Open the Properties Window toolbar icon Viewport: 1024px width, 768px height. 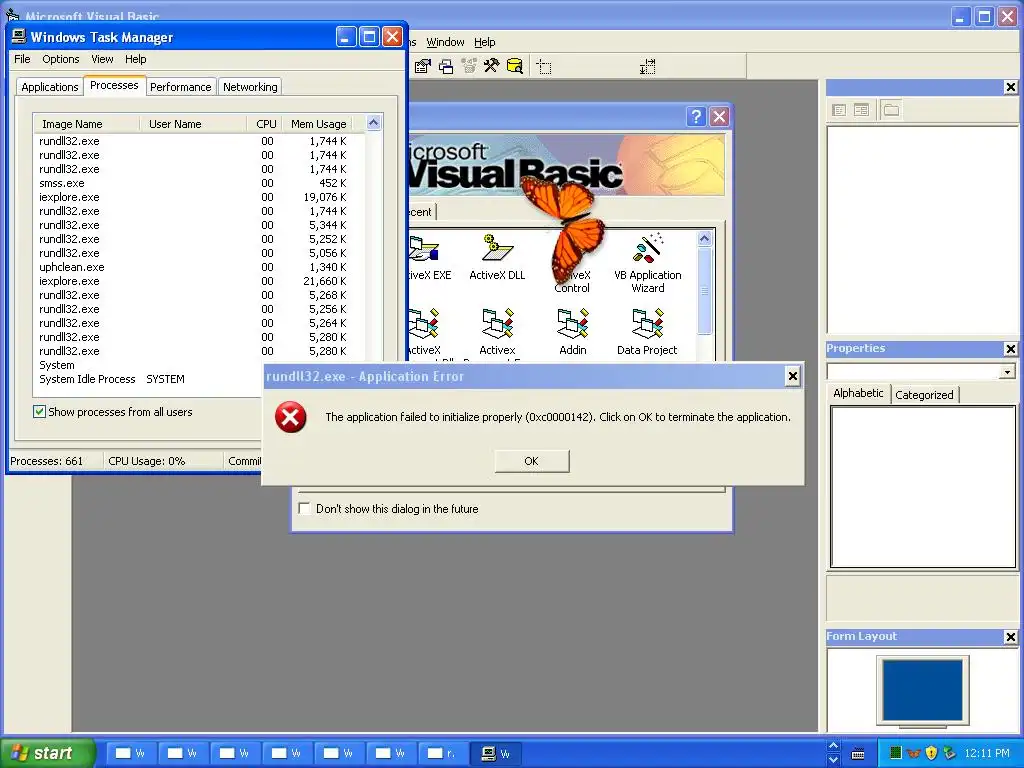click(x=423, y=66)
